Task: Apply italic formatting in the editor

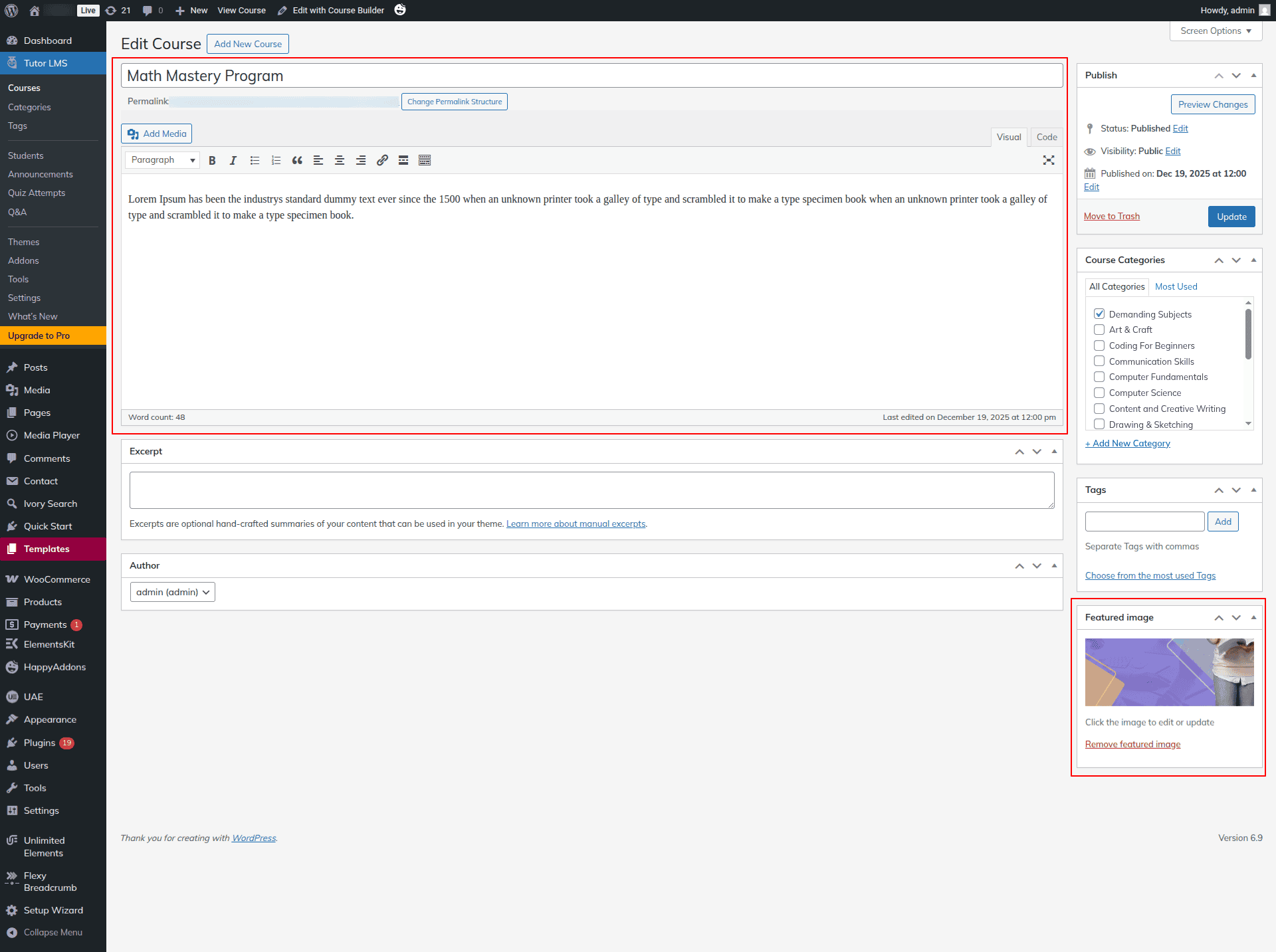Action: (233, 160)
